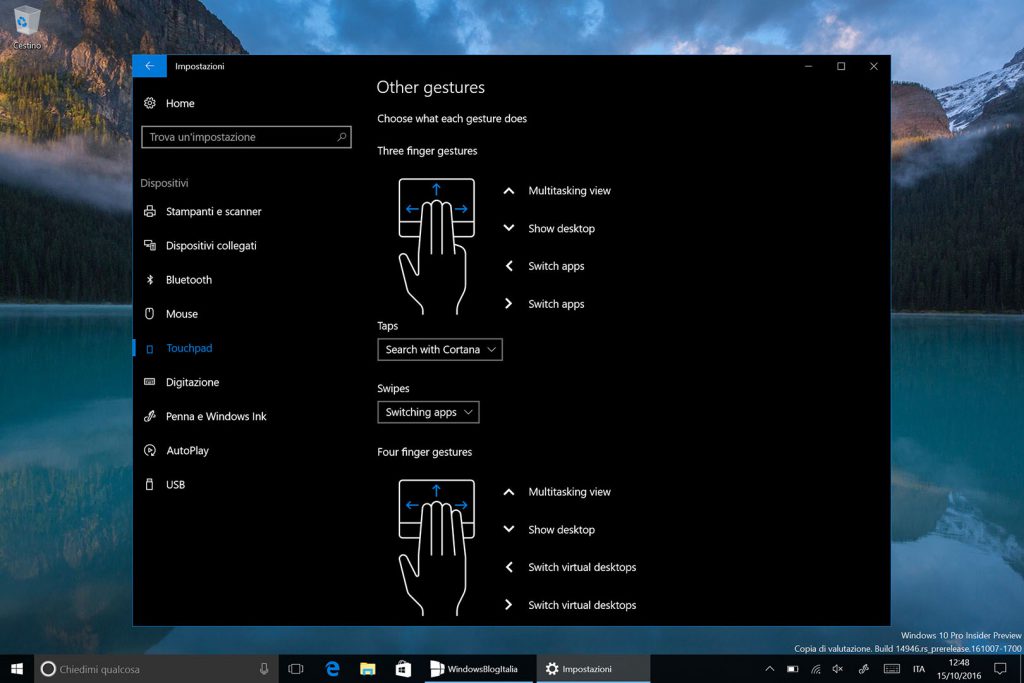Viewport: 1024px width, 683px height.
Task: Open Action Center from the system tray
Action: coord(999,668)
